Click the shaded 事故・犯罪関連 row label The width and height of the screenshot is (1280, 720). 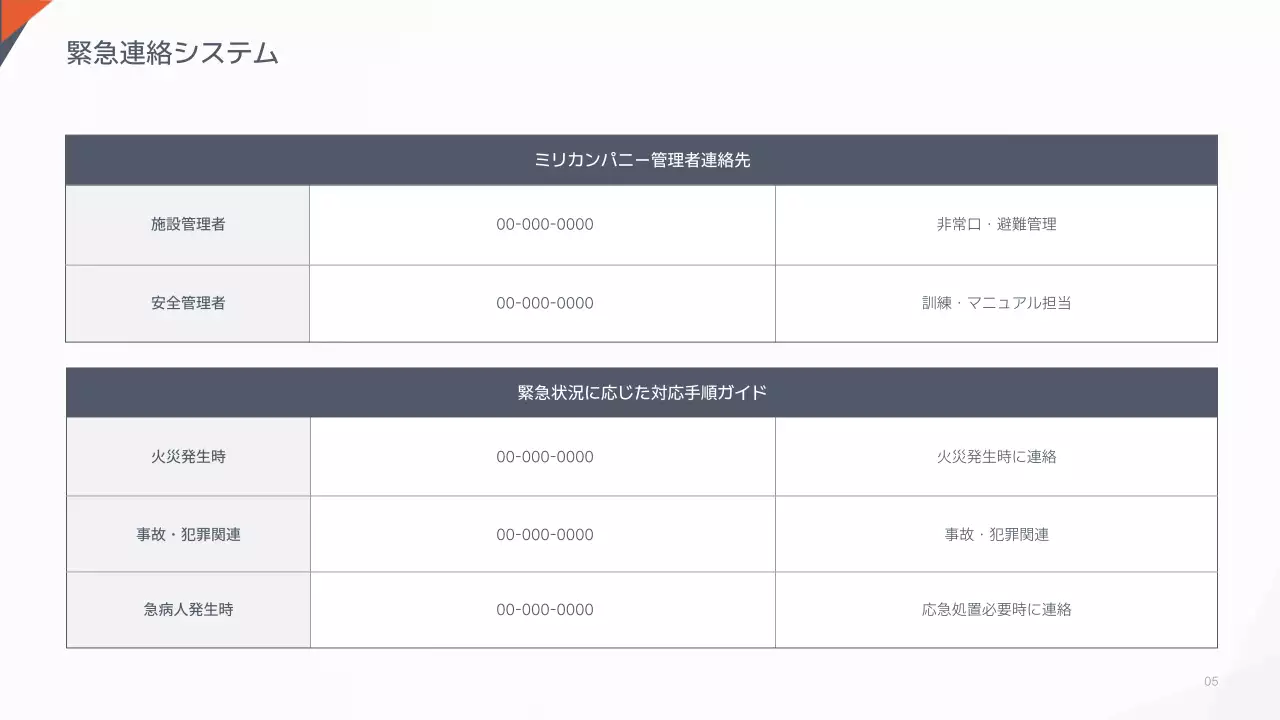coord(188,535)
